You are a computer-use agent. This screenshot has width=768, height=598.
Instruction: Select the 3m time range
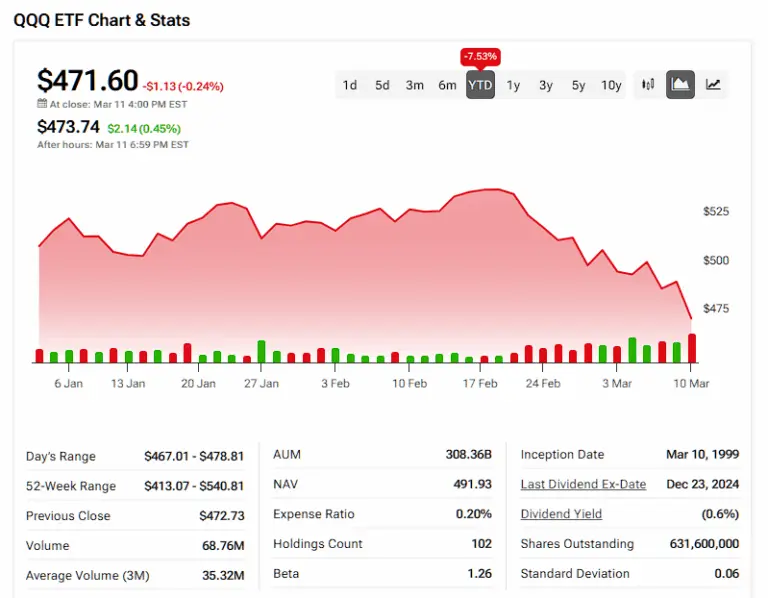pos(414,85)
